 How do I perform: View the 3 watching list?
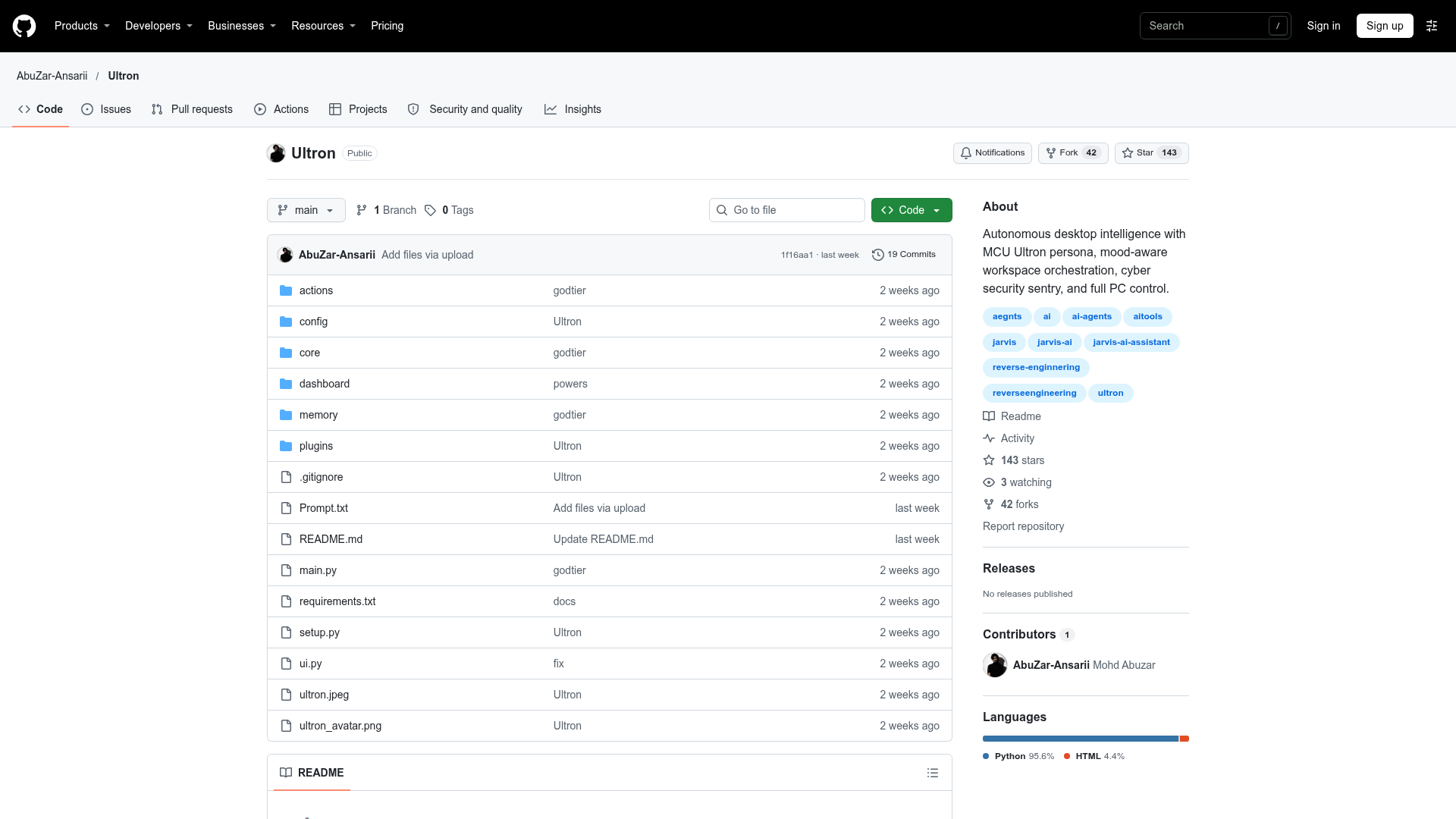coord(1017,482)
